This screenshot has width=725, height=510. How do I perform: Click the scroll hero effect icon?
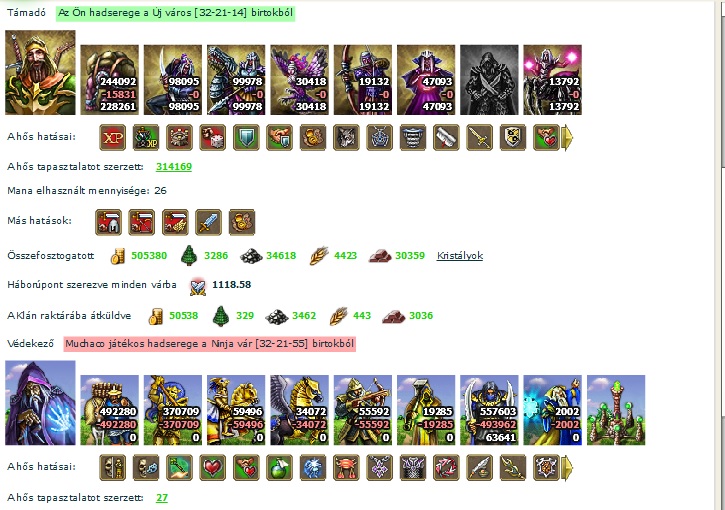click(x=446, y=137)
